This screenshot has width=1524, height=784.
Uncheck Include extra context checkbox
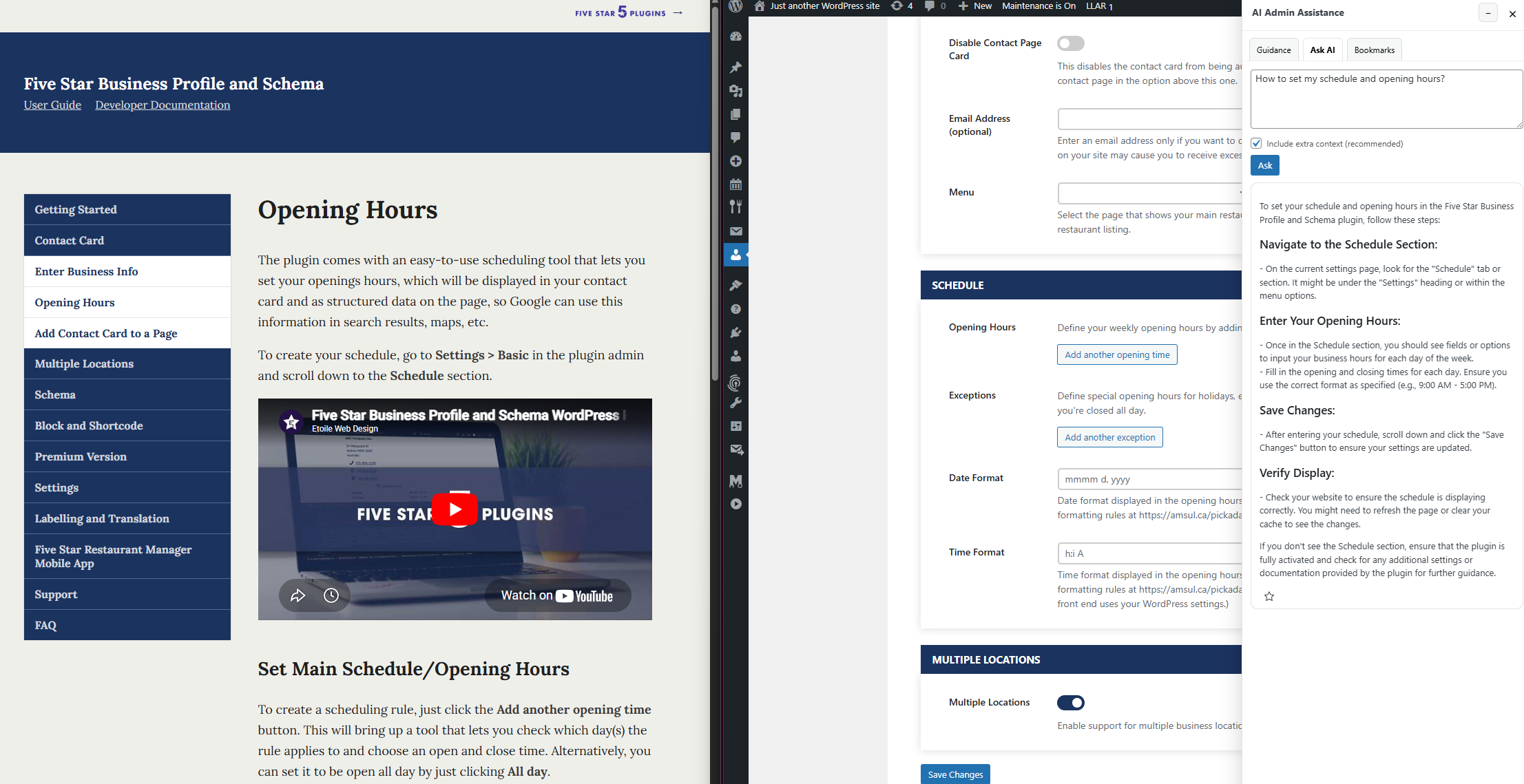[1256, 143]
